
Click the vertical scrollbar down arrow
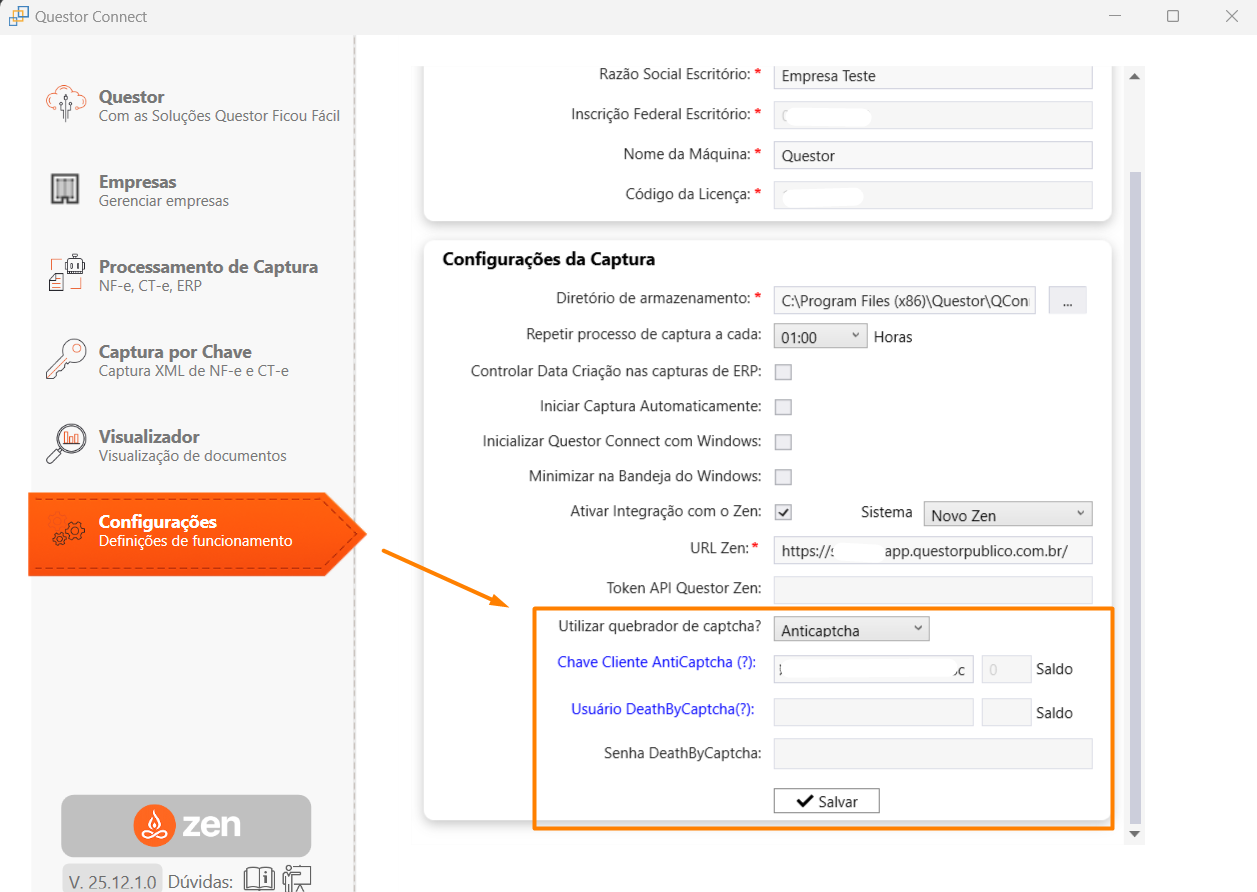coord(1134,833)
